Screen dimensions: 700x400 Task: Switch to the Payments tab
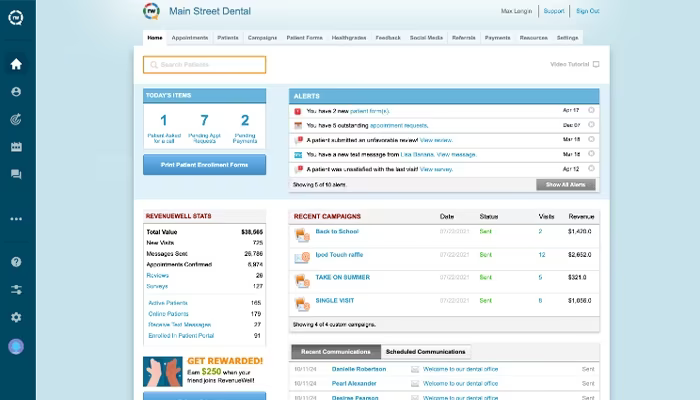(497, 38)
